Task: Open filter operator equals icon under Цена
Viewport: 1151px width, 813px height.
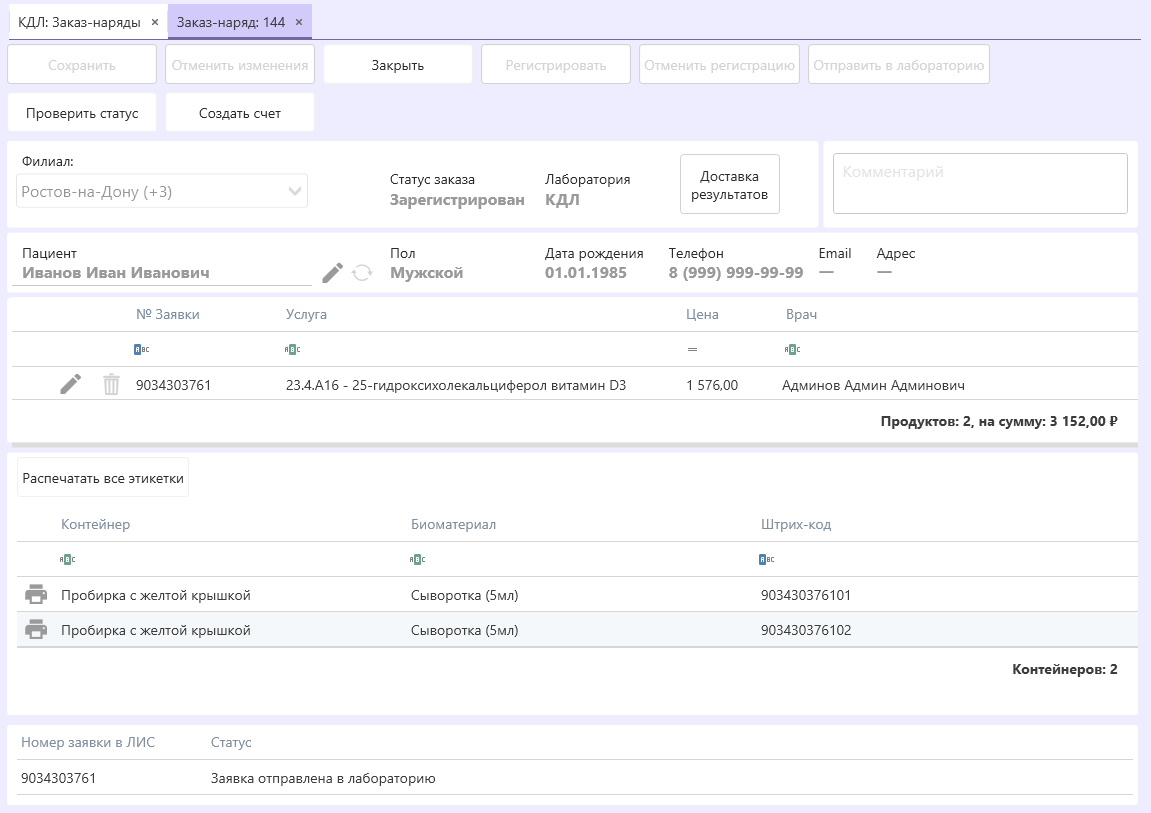Action: click(x=692, y=349)
